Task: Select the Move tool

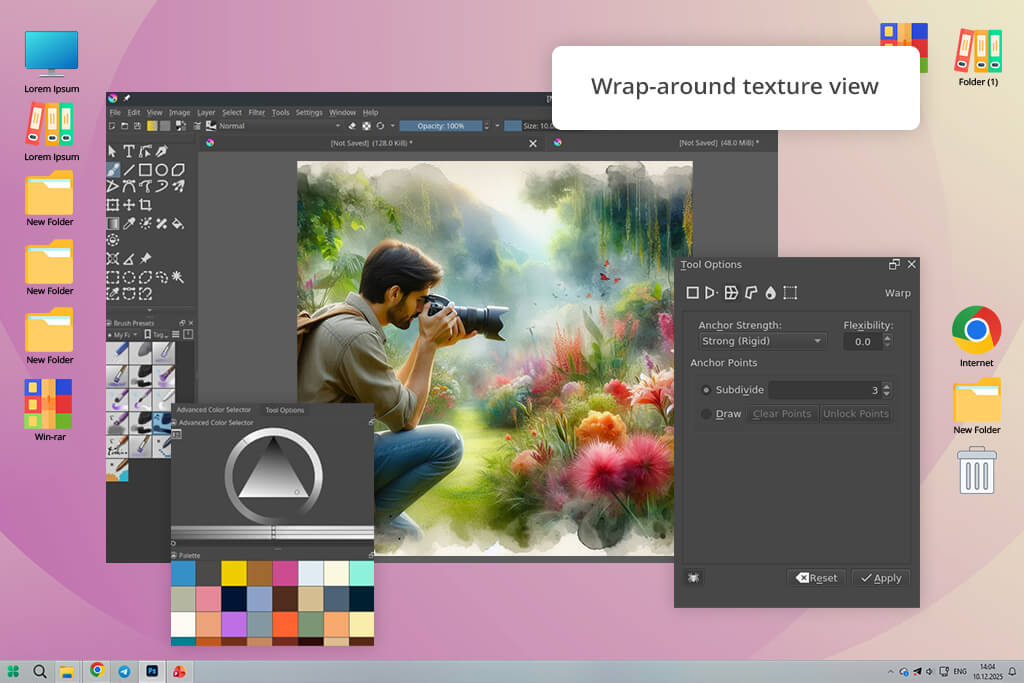Action: (129, 205)
